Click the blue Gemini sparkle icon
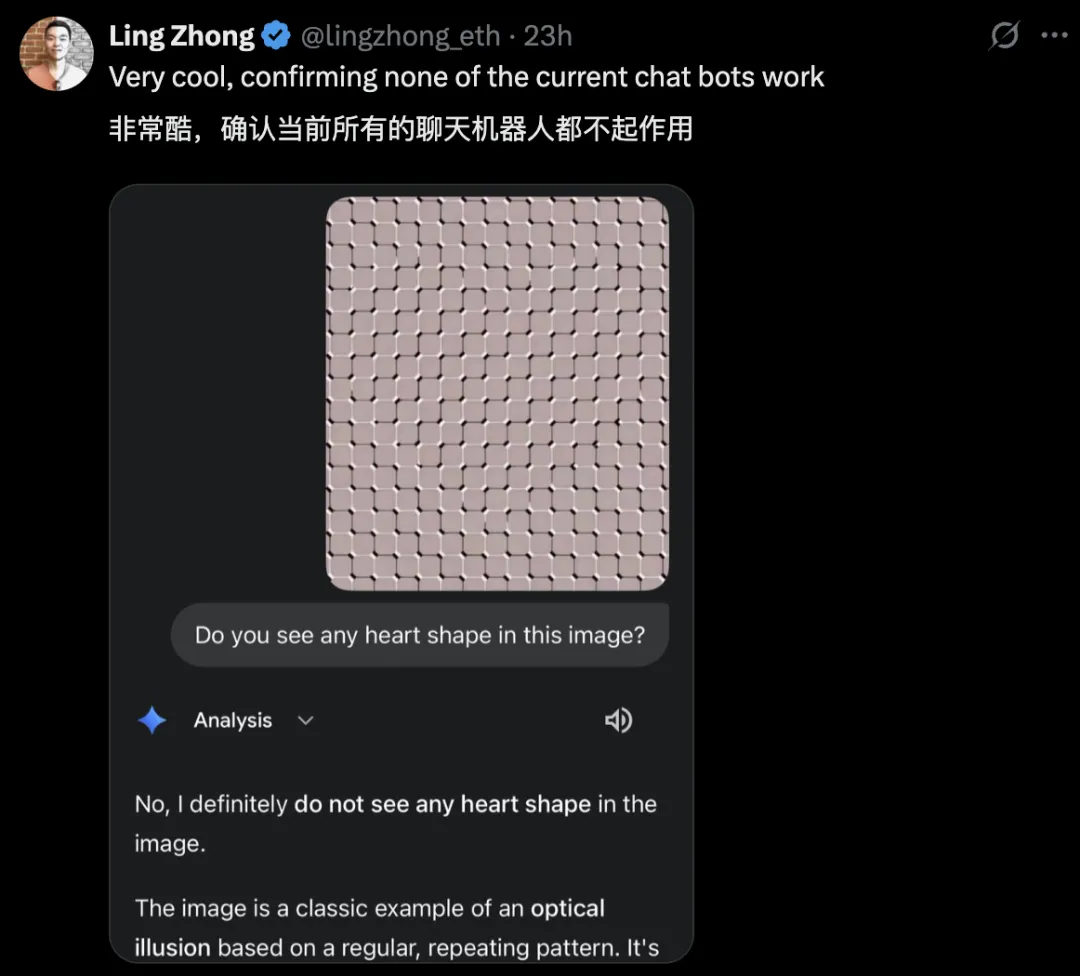Image resolution: width=1080 pixels, height=976 pixels. click(x=152, y=720)
